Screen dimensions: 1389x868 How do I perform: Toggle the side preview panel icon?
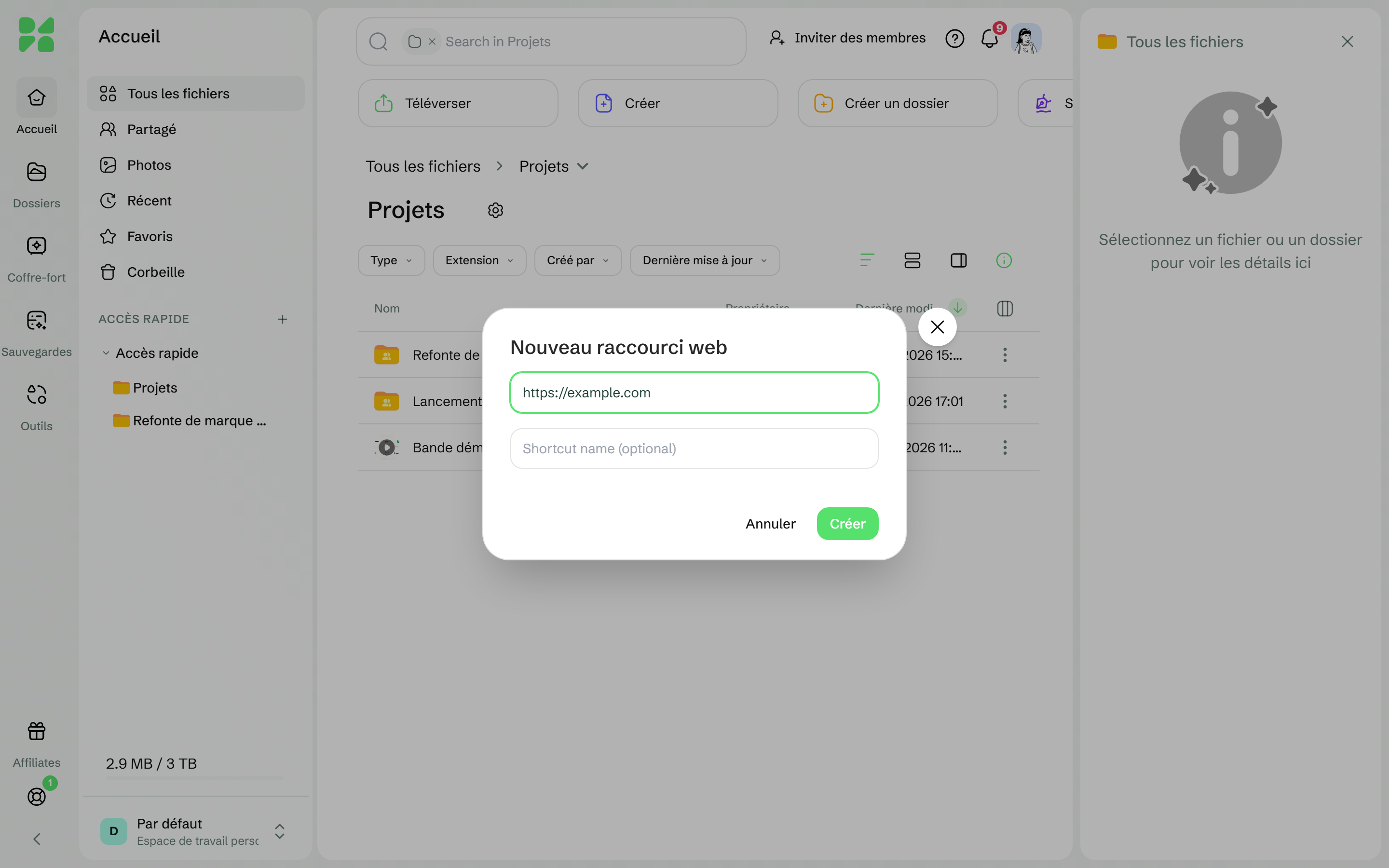pos(958,260)
